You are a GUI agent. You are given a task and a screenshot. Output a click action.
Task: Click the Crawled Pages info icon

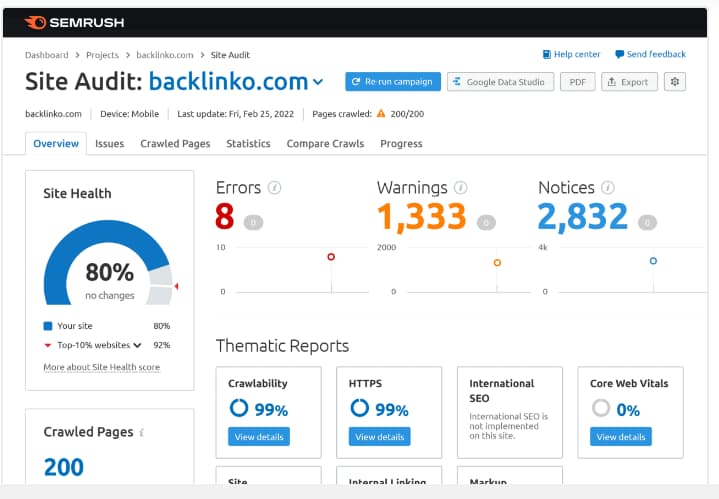pyautogui.click(x=142, y=433)
